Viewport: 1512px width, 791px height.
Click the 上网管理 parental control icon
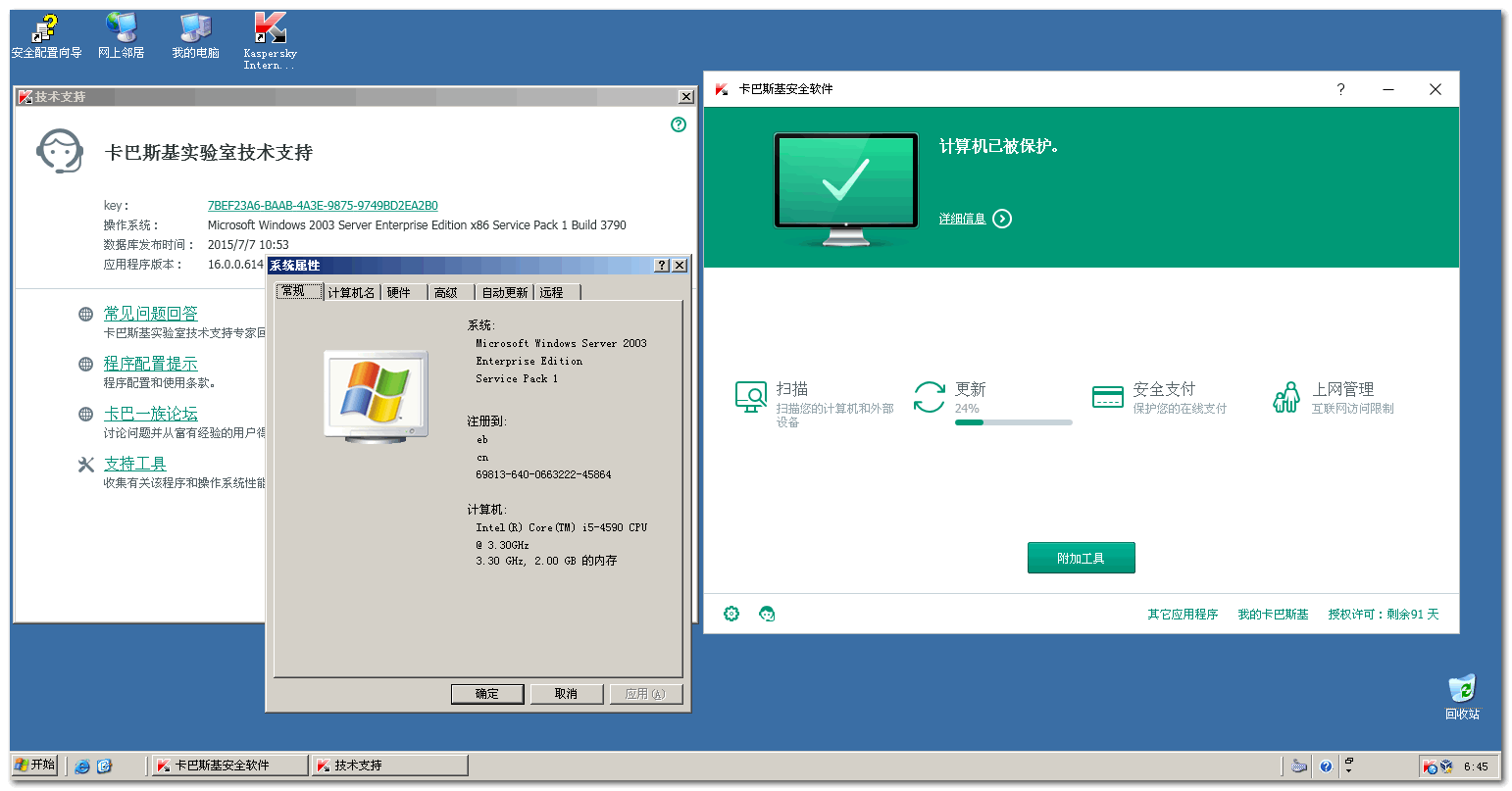pyautogui.click(x=1286, y=397)
